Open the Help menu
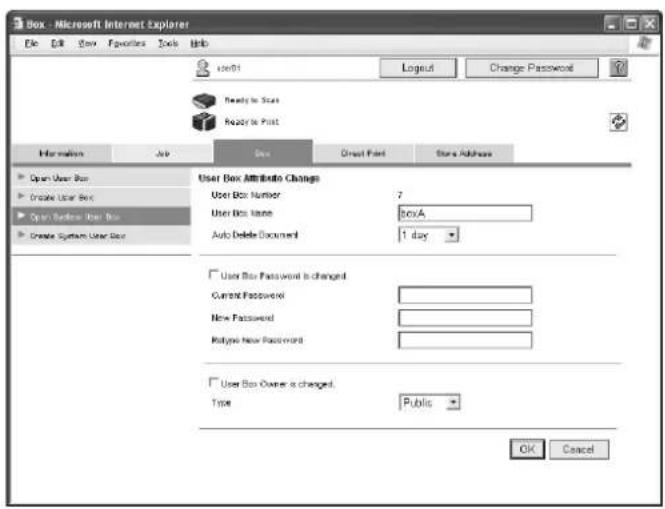Image resolution: width=665 pixels, height=509 pixels. point(199,43)
